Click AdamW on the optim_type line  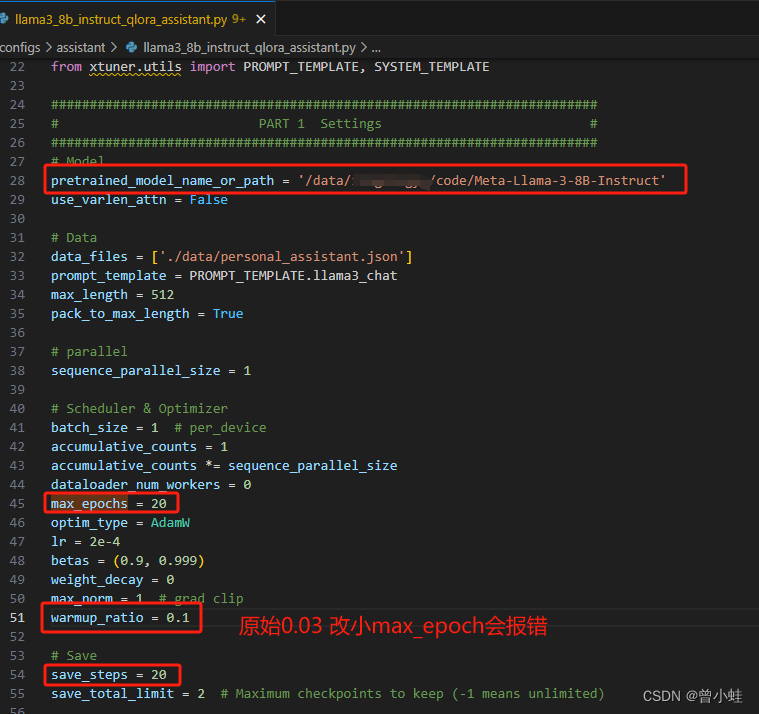pos(170,523)
